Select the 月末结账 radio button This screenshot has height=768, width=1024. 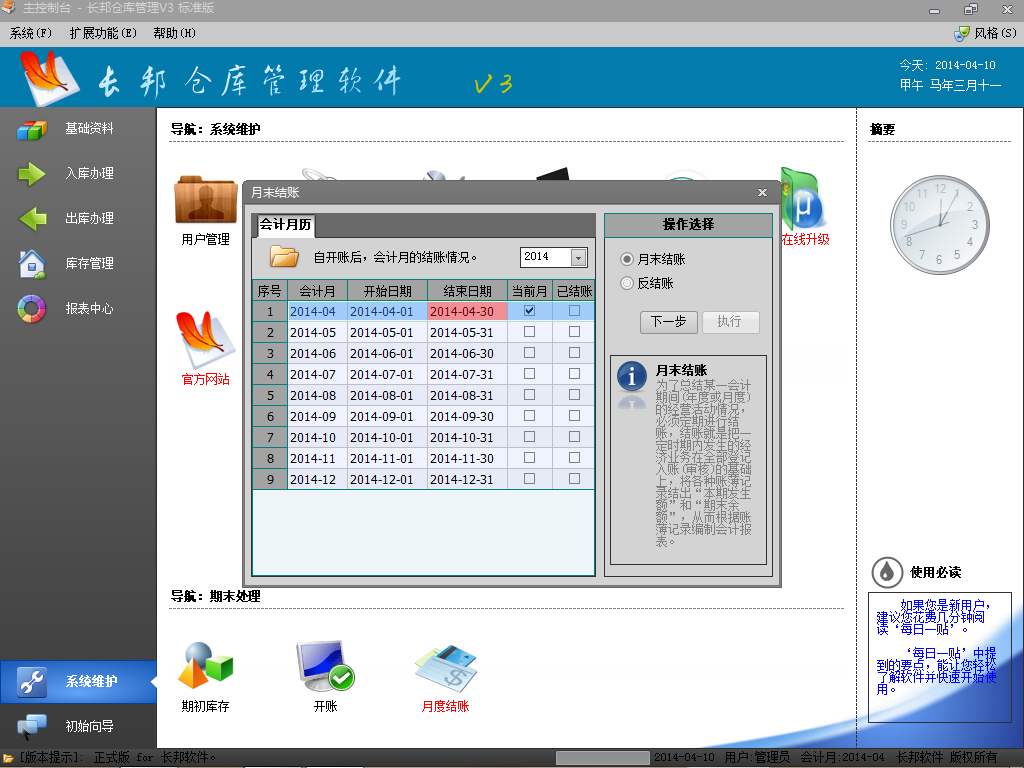point(627,259)
